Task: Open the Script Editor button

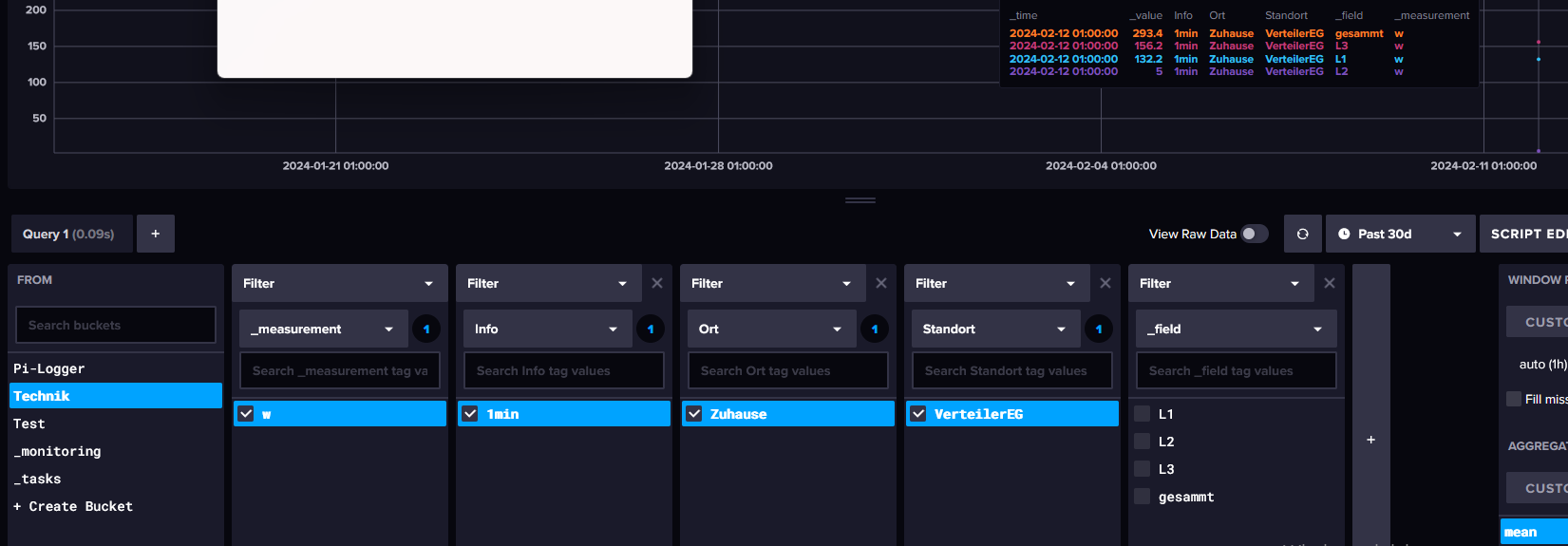Action: tap(1523, 234)
